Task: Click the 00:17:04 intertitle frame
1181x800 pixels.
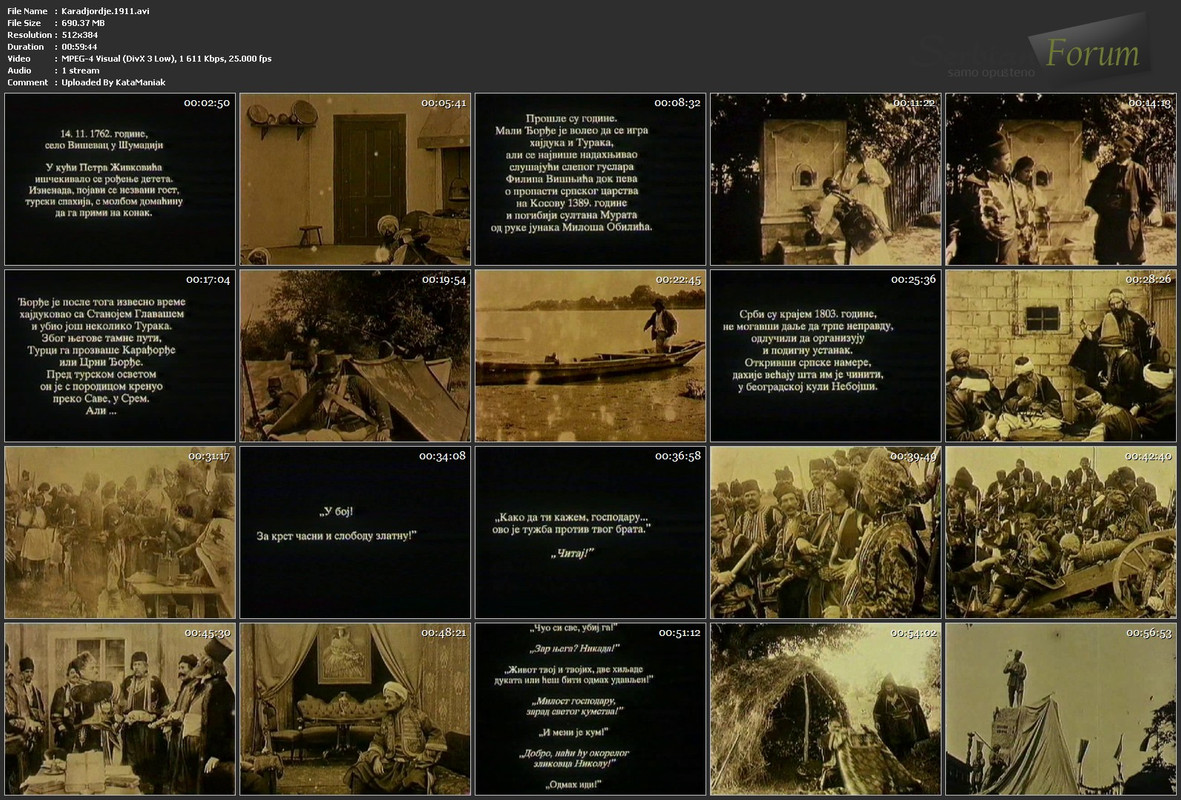Action: pyautogui.click(x=120, y=356)
